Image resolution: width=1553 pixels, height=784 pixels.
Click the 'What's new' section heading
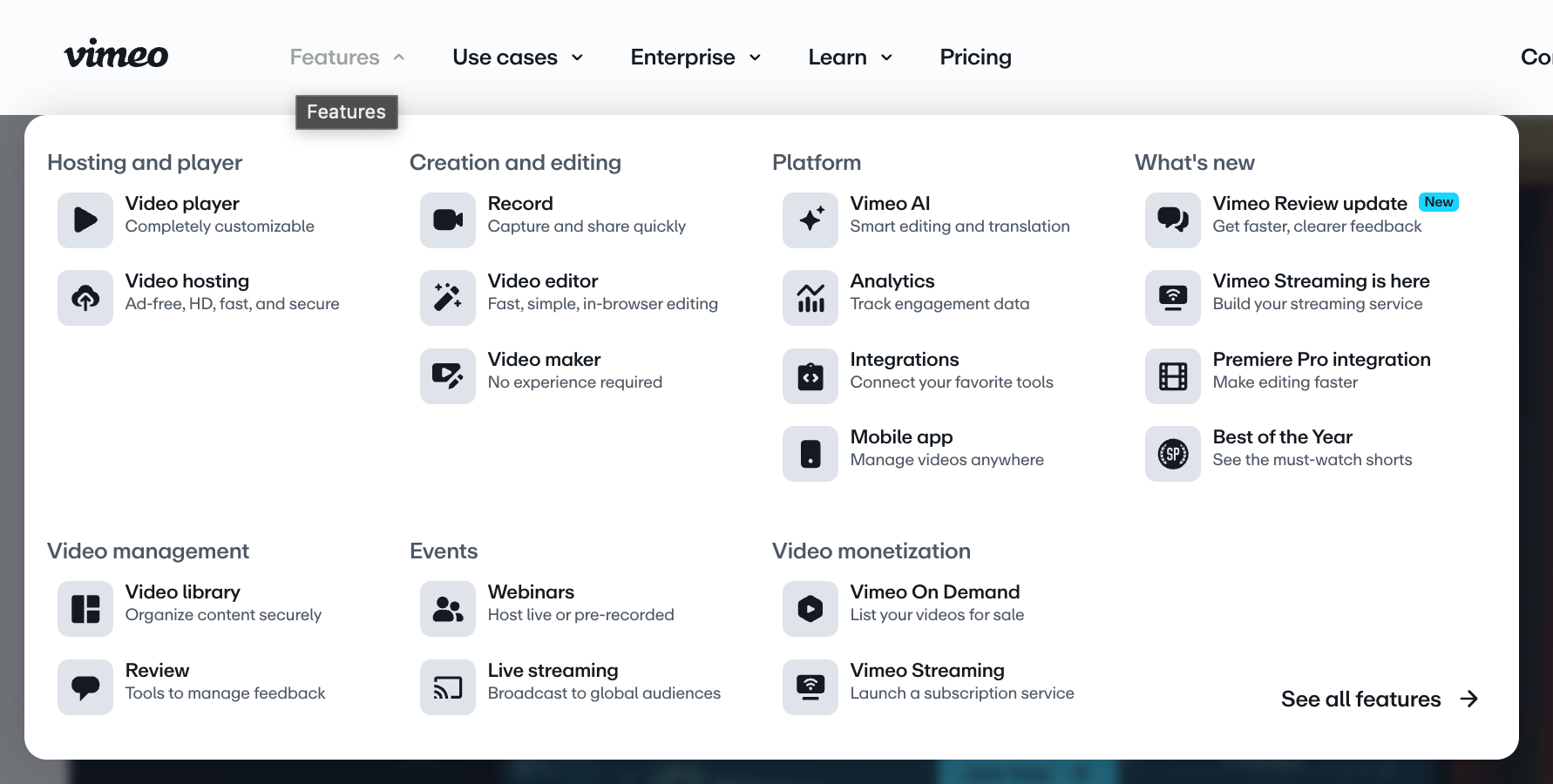click(1195, 163)
